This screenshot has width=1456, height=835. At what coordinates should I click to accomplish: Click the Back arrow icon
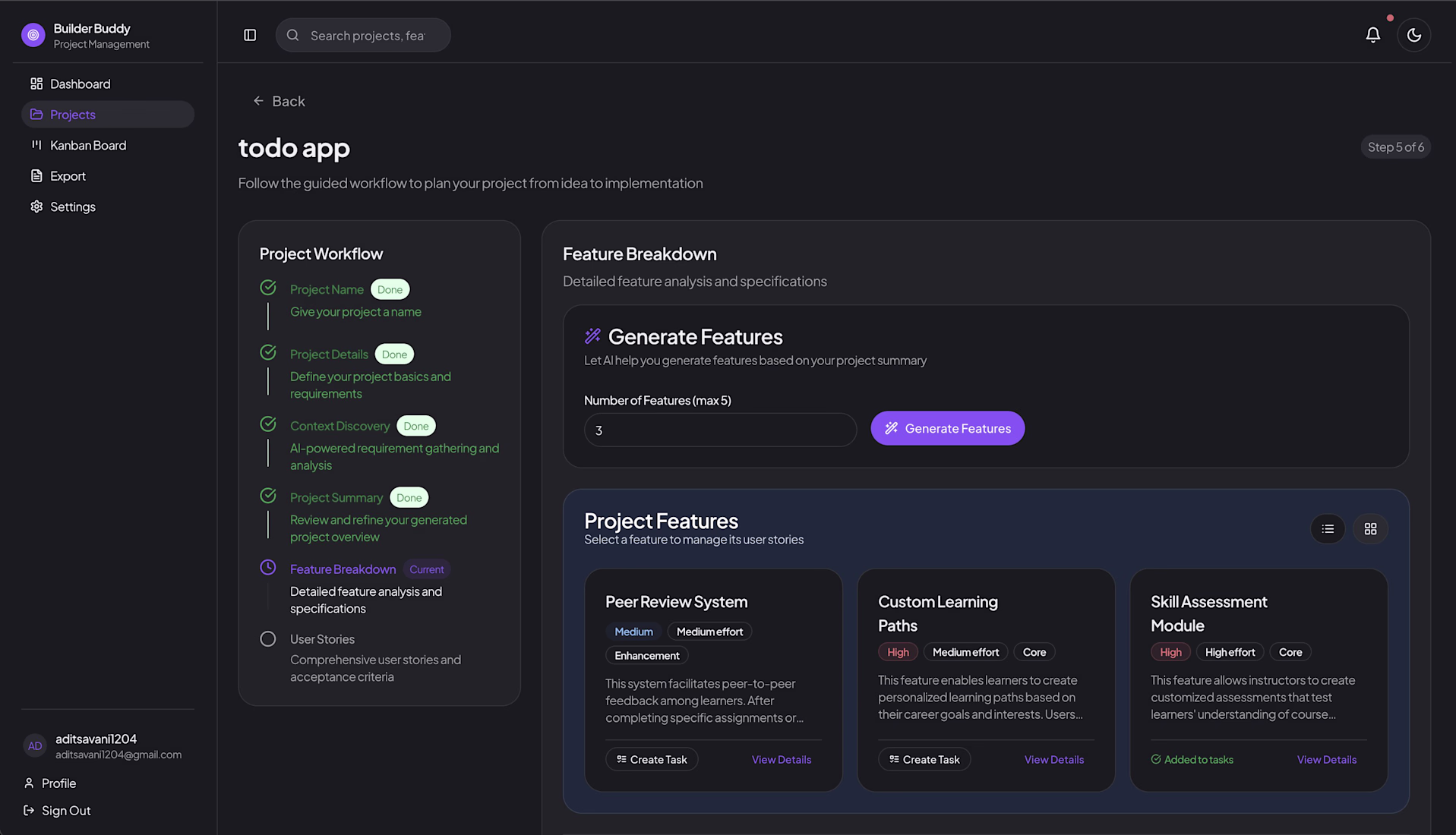pyautogui.click(x=258, y=101)
